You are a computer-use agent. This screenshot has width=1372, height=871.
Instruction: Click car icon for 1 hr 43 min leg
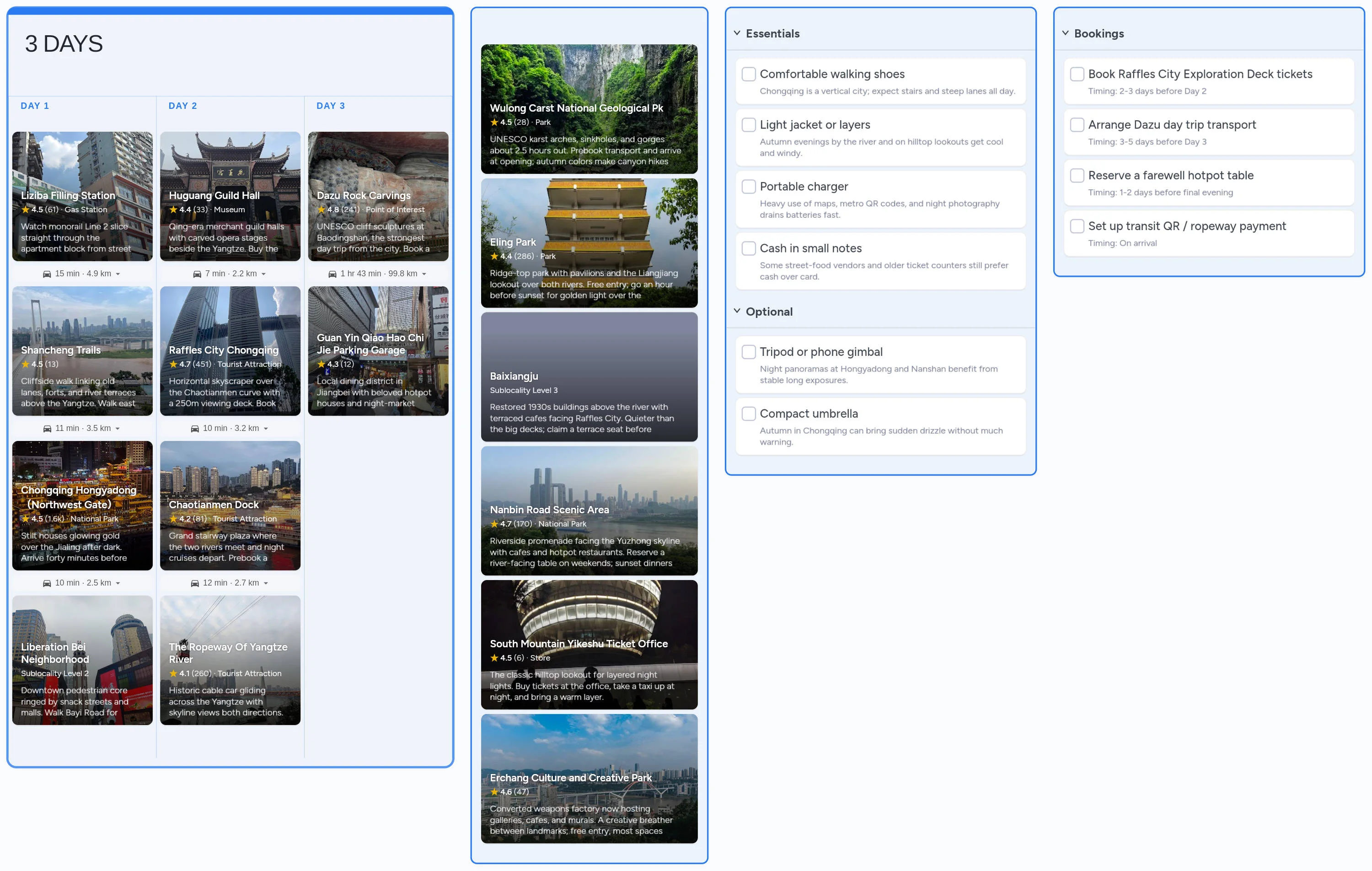332,274
